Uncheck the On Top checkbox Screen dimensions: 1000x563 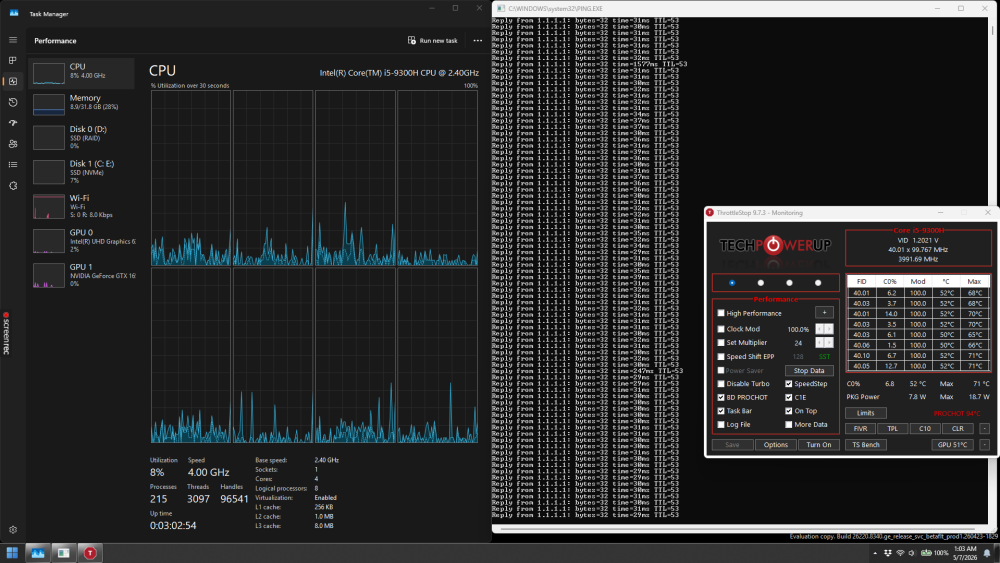(789, 411)
